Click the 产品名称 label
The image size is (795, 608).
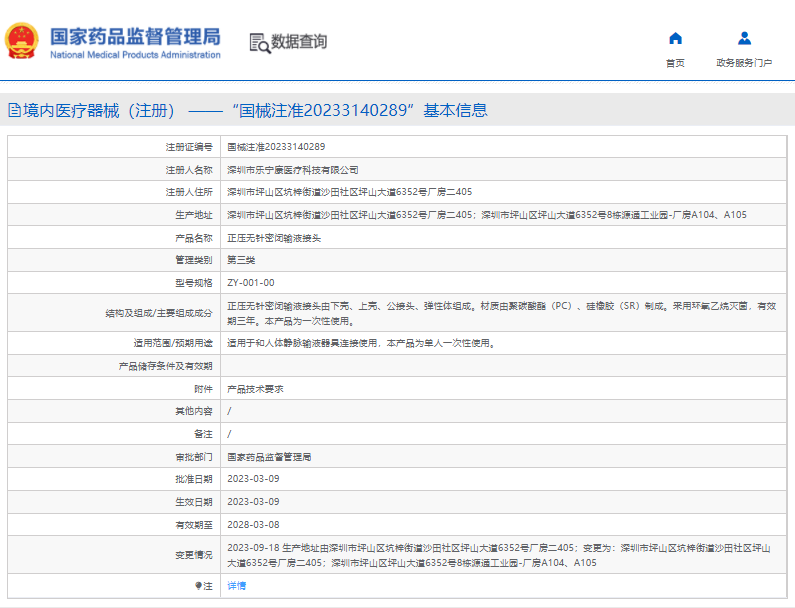pos(194,238)
